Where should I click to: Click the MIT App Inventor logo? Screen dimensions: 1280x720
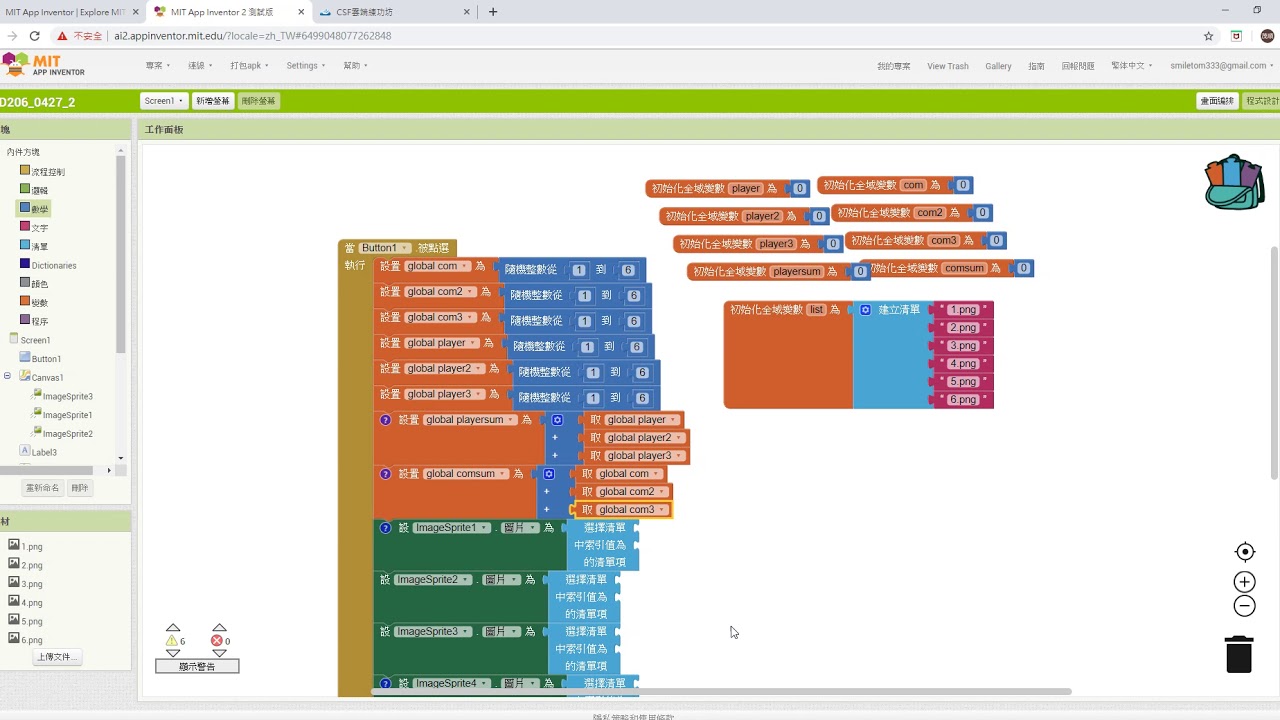click(44, 65)
